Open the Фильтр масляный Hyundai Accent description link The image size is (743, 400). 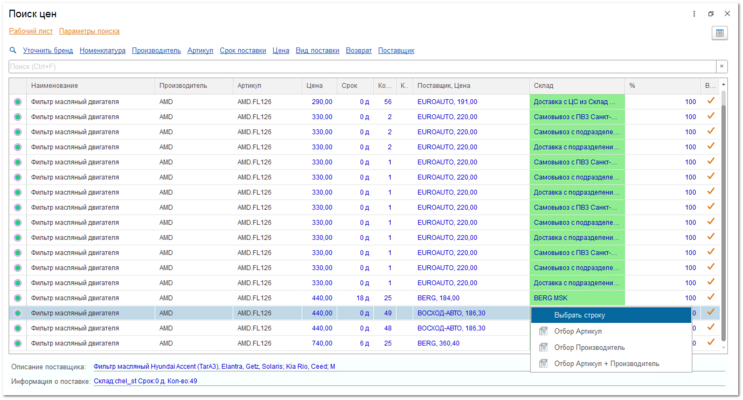pos(214,366)
